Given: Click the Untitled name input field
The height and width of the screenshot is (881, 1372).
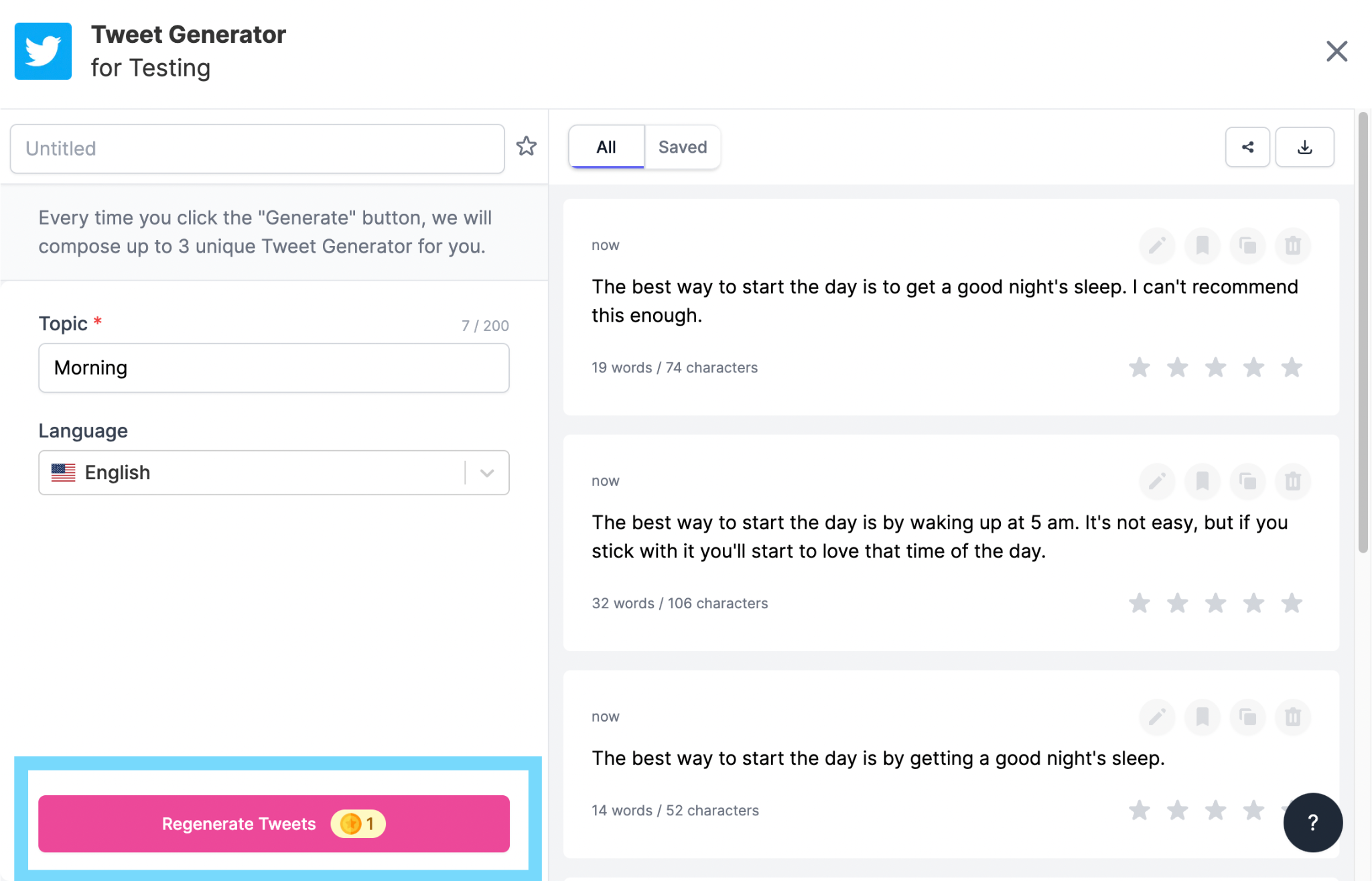Looking at the screenshot, I should coord(257,149).
